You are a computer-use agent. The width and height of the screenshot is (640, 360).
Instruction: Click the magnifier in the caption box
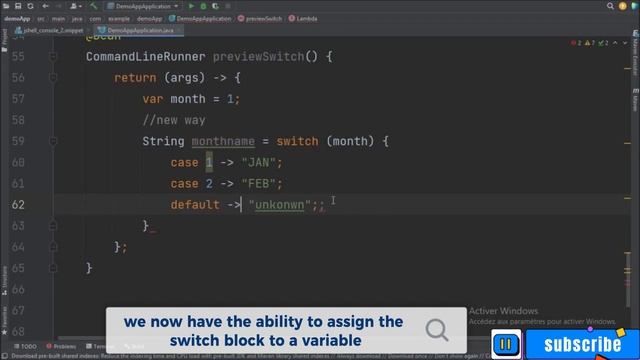coord(437,330)
